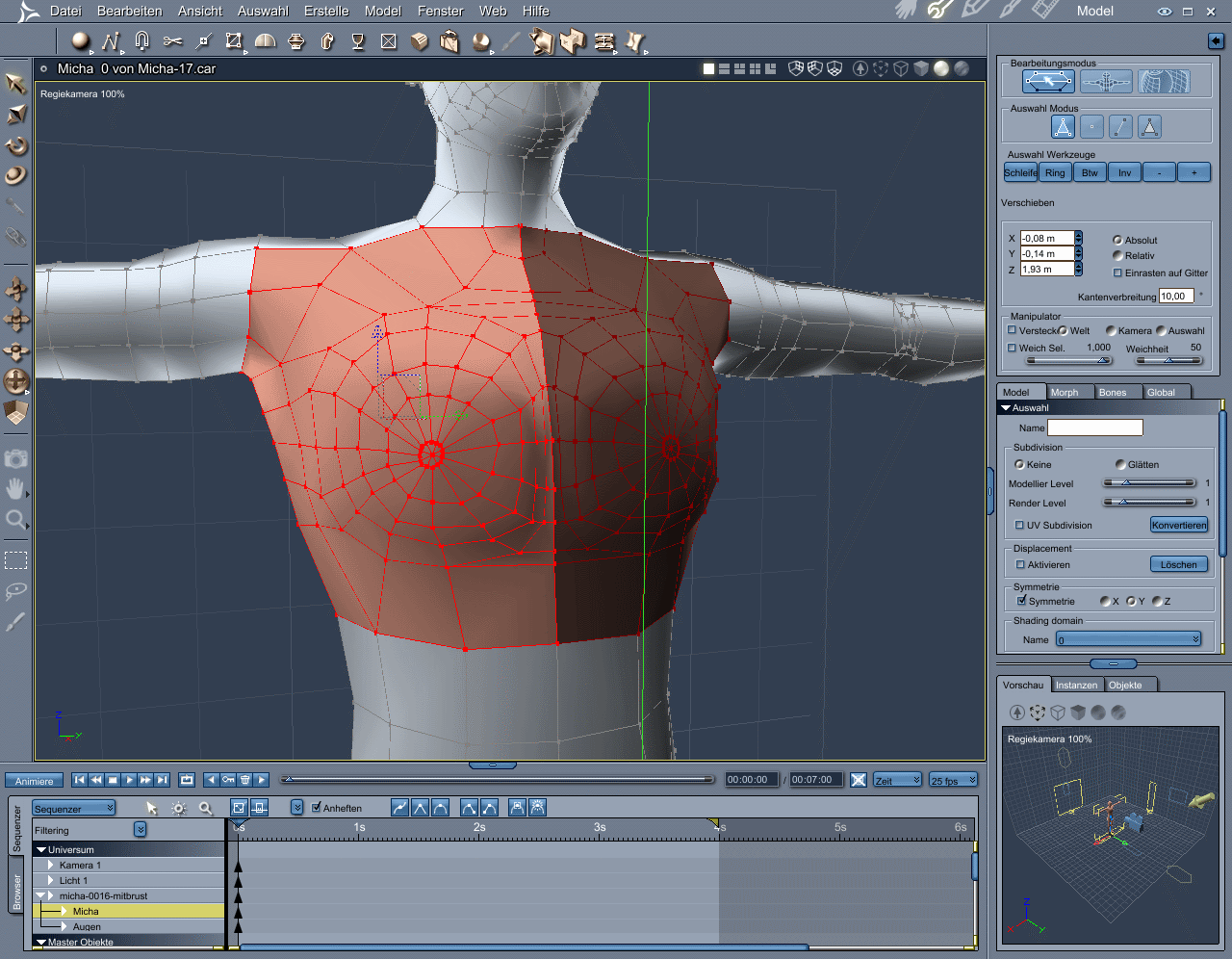Open the 25 fps dropdown

(x=953, y=780)
